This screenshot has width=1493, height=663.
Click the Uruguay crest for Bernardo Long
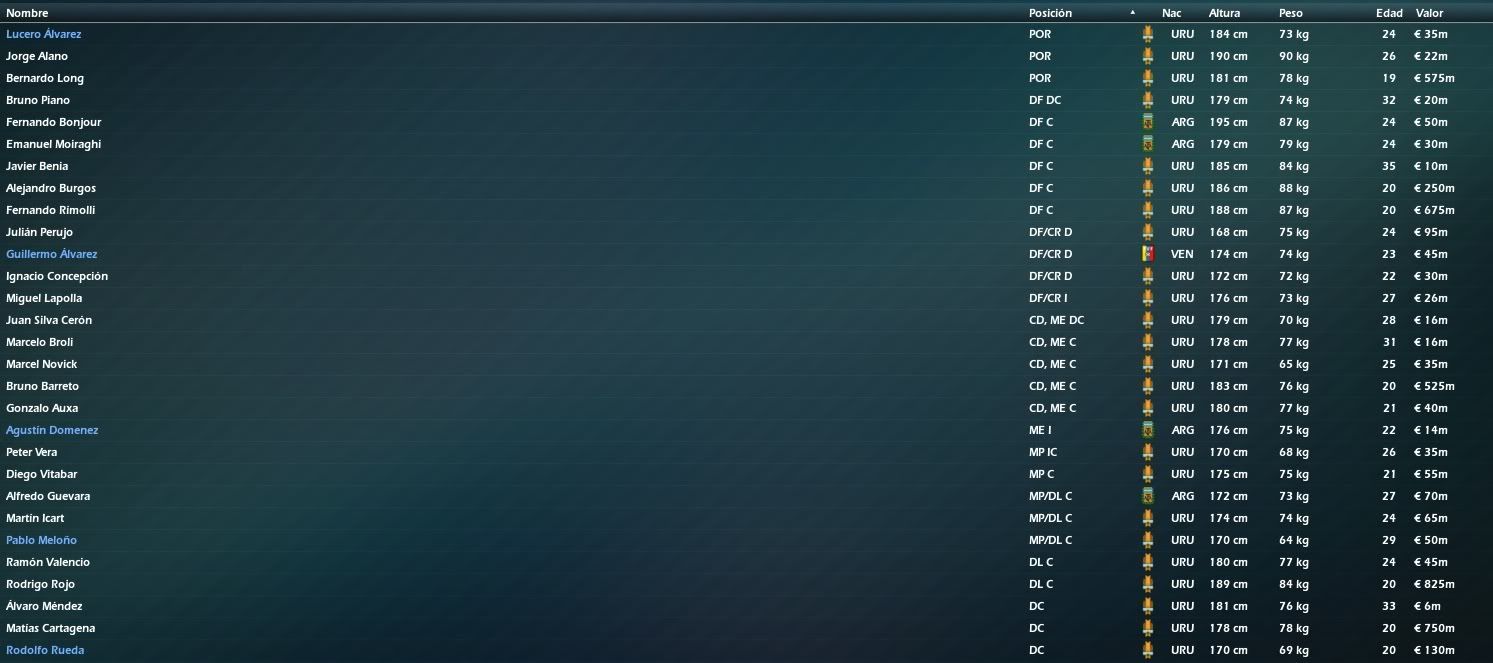click(x=1148, y=78)
